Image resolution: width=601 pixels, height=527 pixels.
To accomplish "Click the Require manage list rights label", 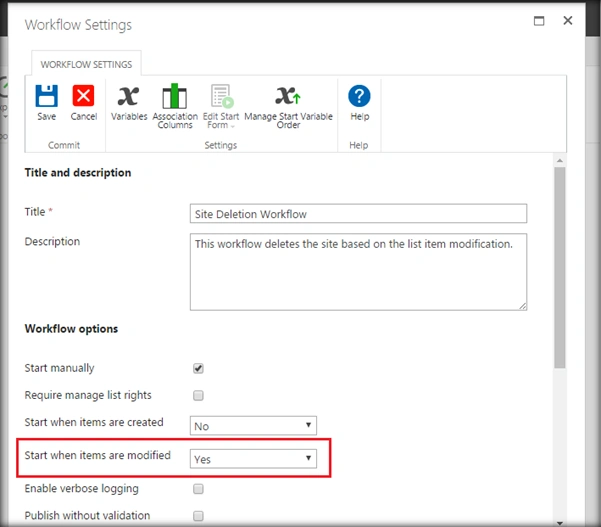I will click(x=88, y=395).
